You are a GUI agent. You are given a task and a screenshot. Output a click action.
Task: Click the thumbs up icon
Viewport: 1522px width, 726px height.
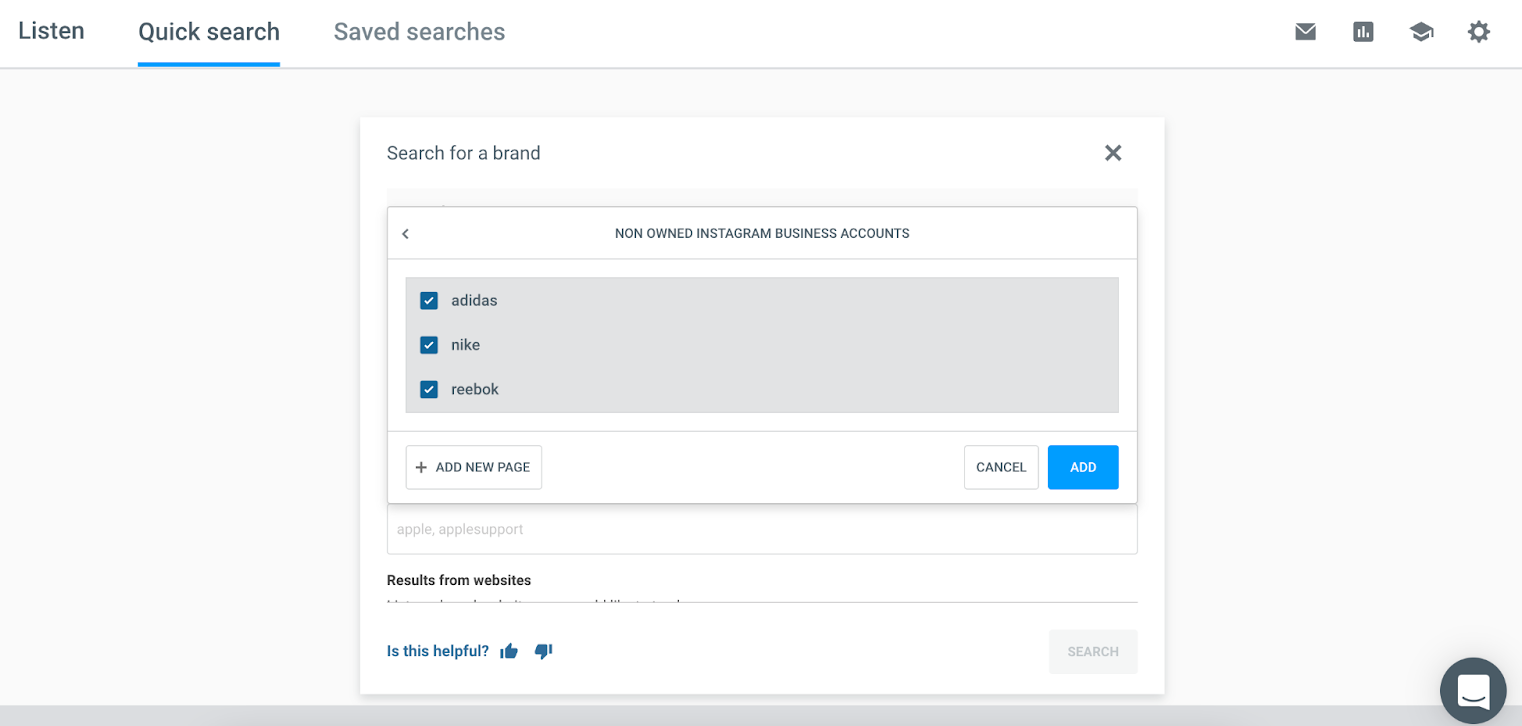pos(509,652)
